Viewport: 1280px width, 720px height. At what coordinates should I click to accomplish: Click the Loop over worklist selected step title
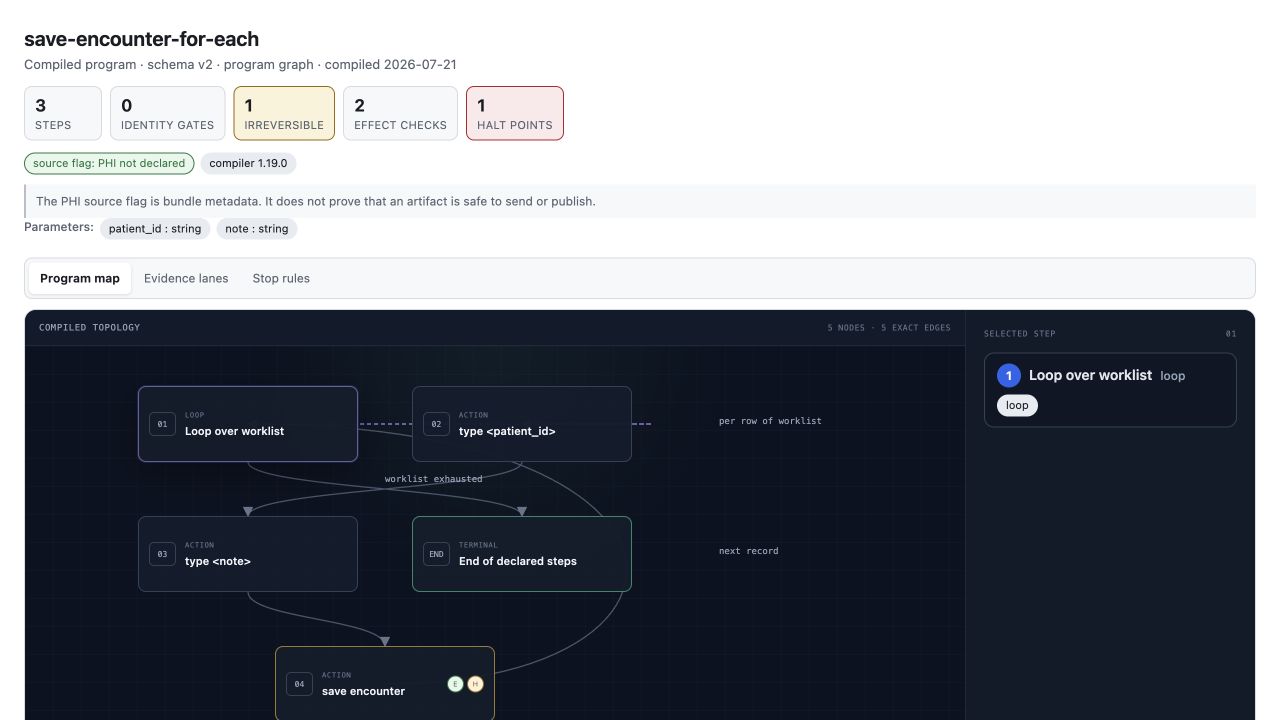[1090, 375]
